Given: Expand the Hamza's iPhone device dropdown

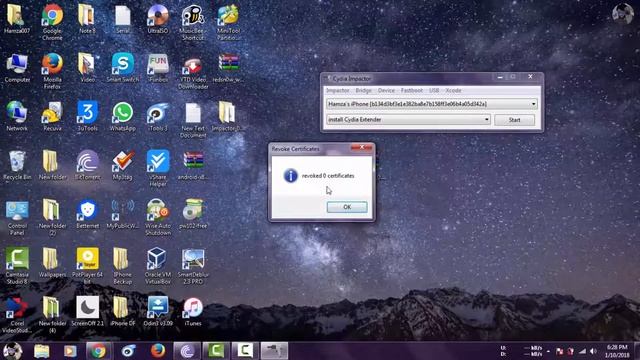Looking at the screenshot, I should (x=533, y=104).
